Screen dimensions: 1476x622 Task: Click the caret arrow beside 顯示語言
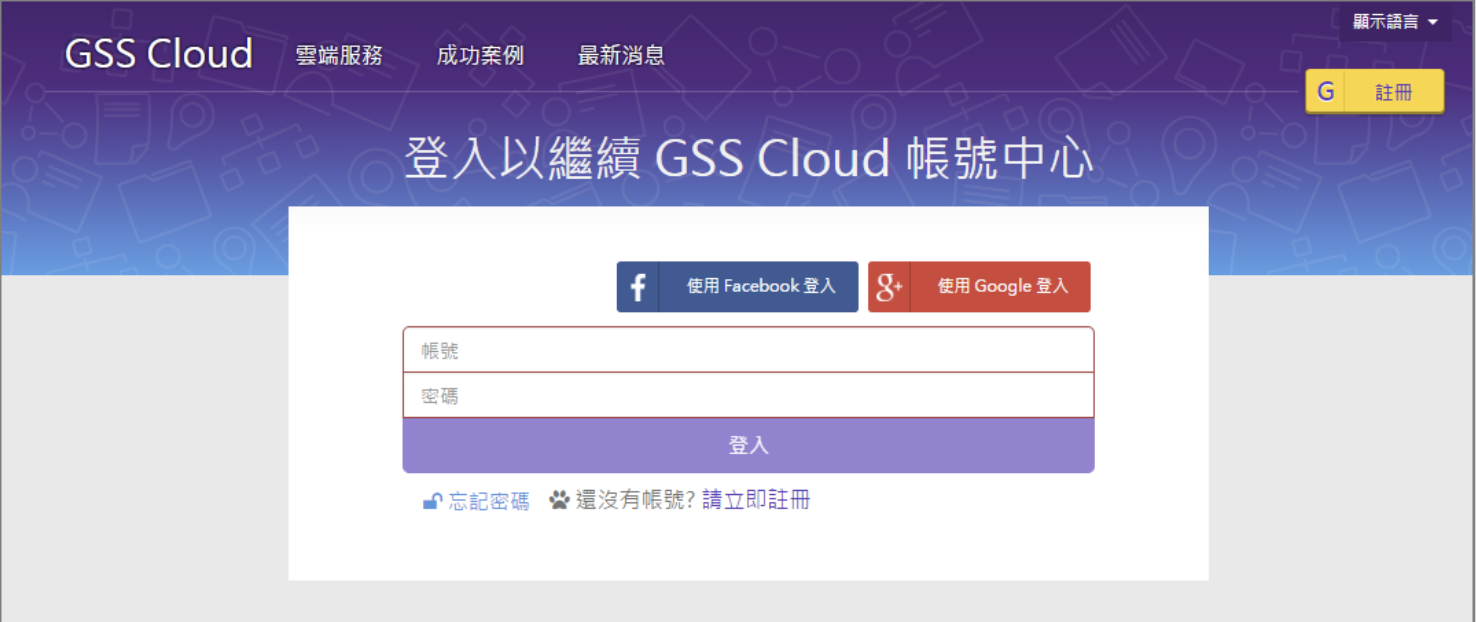(x=1433, y=22)
